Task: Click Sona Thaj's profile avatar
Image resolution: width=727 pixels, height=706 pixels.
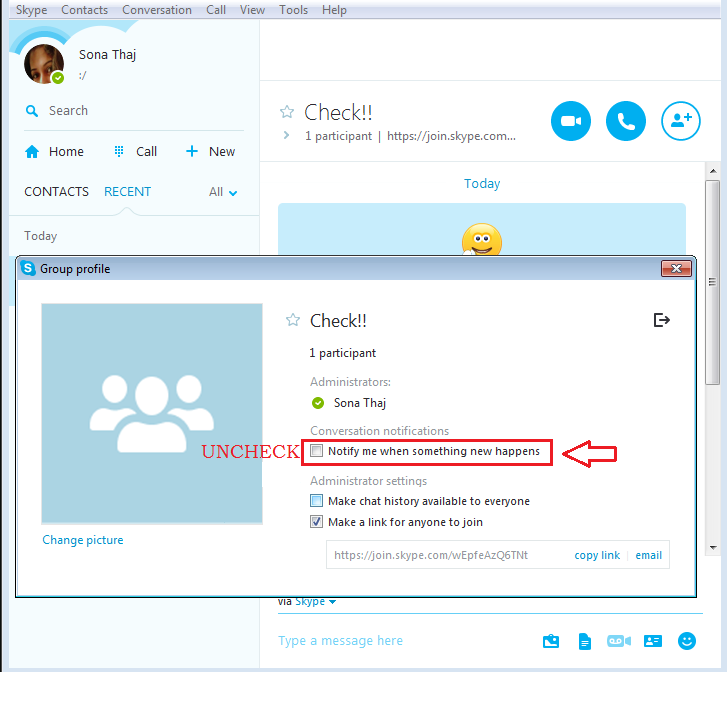Action: [x=44, y=64]
